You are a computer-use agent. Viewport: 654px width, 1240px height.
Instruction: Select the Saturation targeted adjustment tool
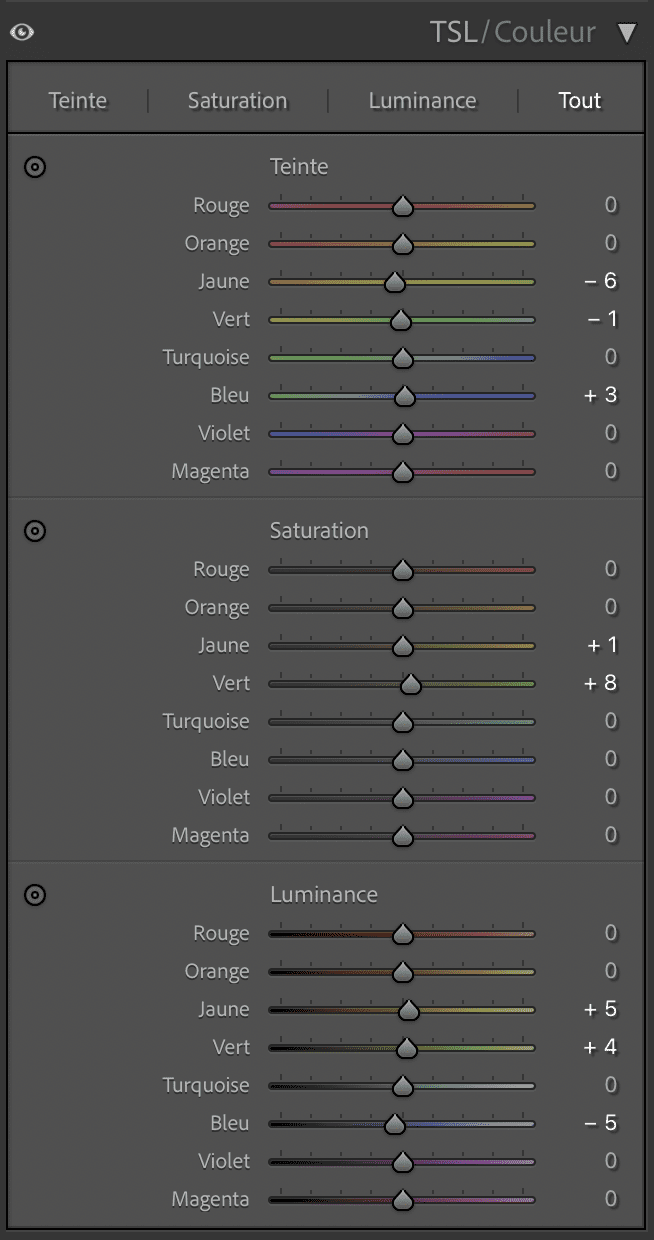click(x=35, y=531)
